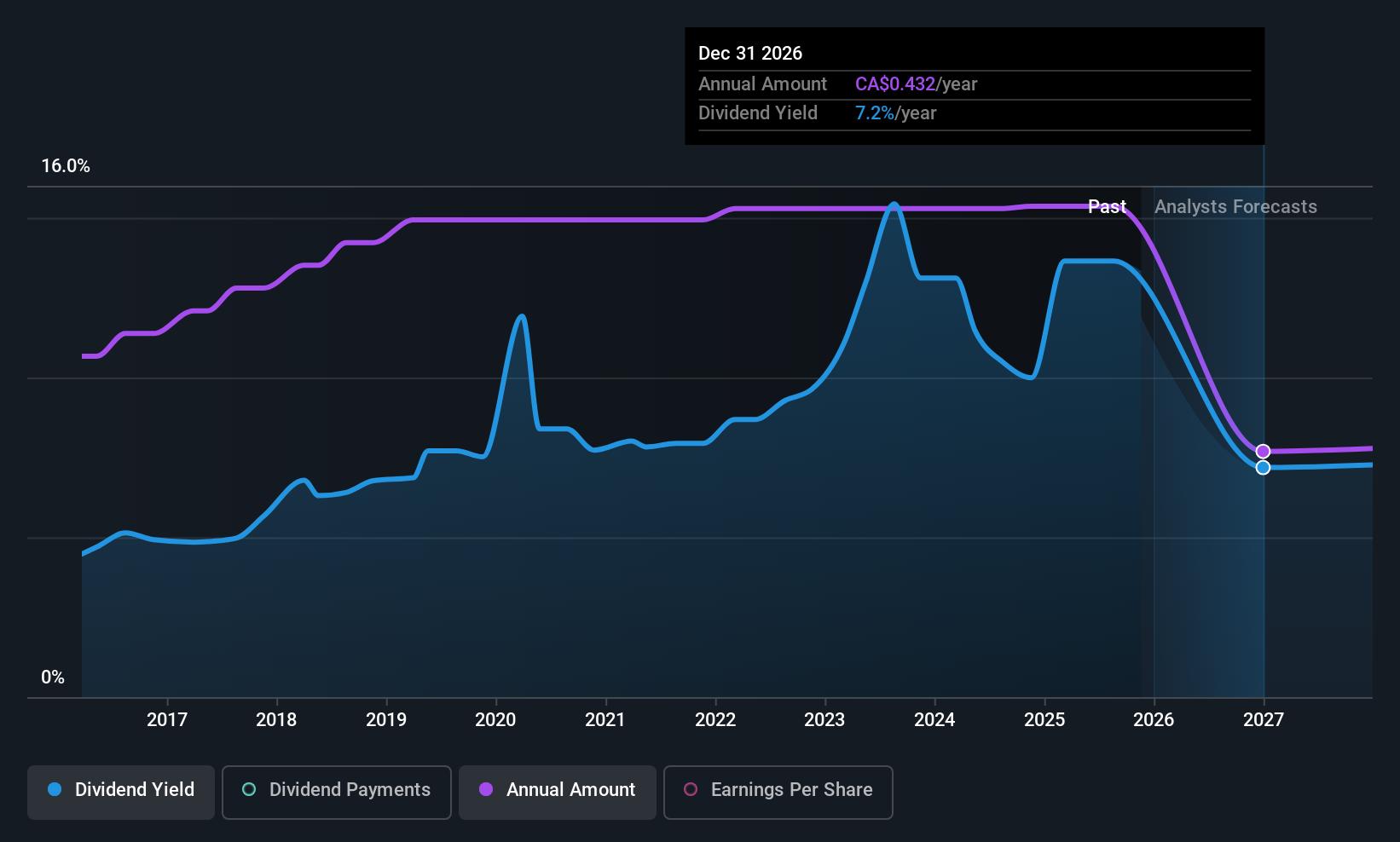Screen dimensions: 1400x842
Task: Click the teal Dividend Payments circle icon
Action: click(x=248, y=789)
